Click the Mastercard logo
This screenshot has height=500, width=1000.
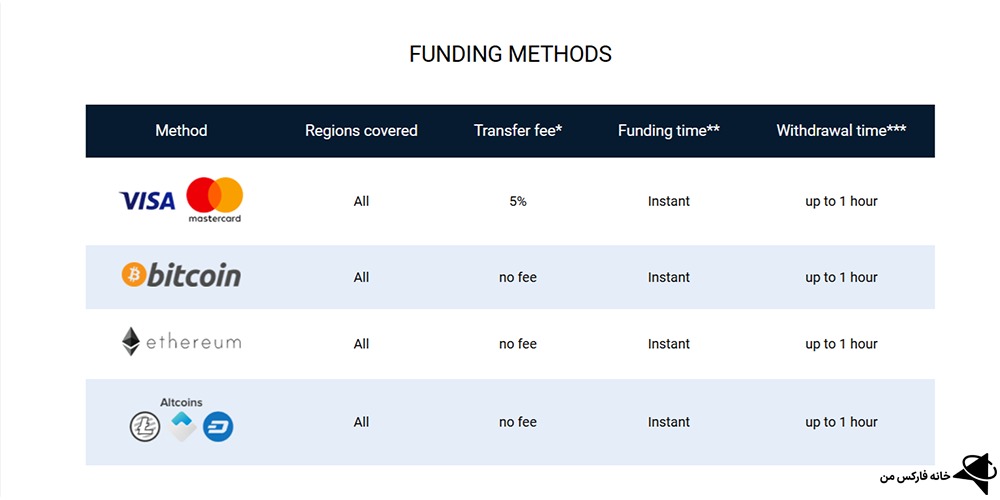click(x=215, y=199)
